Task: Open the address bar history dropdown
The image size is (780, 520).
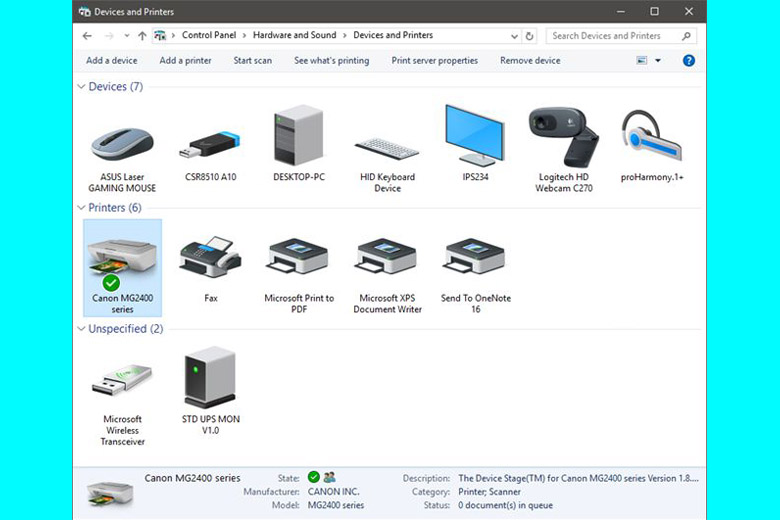Action: 514,36
